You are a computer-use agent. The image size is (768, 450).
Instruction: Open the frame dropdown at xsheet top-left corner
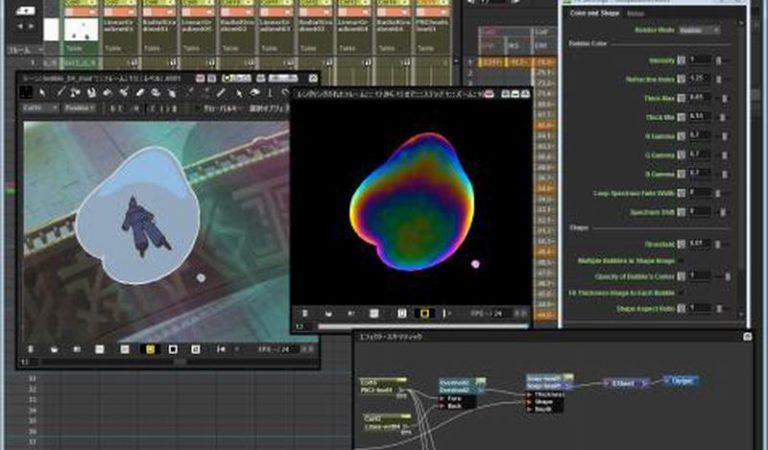tap(25, 49)
